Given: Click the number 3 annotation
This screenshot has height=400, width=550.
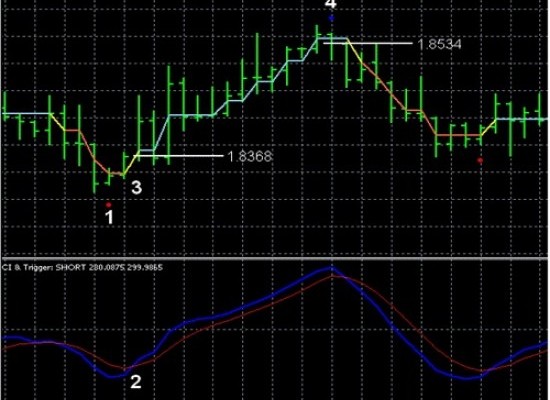Looking at the screenshot, I should pyautogui.click(x=136, y=187).
